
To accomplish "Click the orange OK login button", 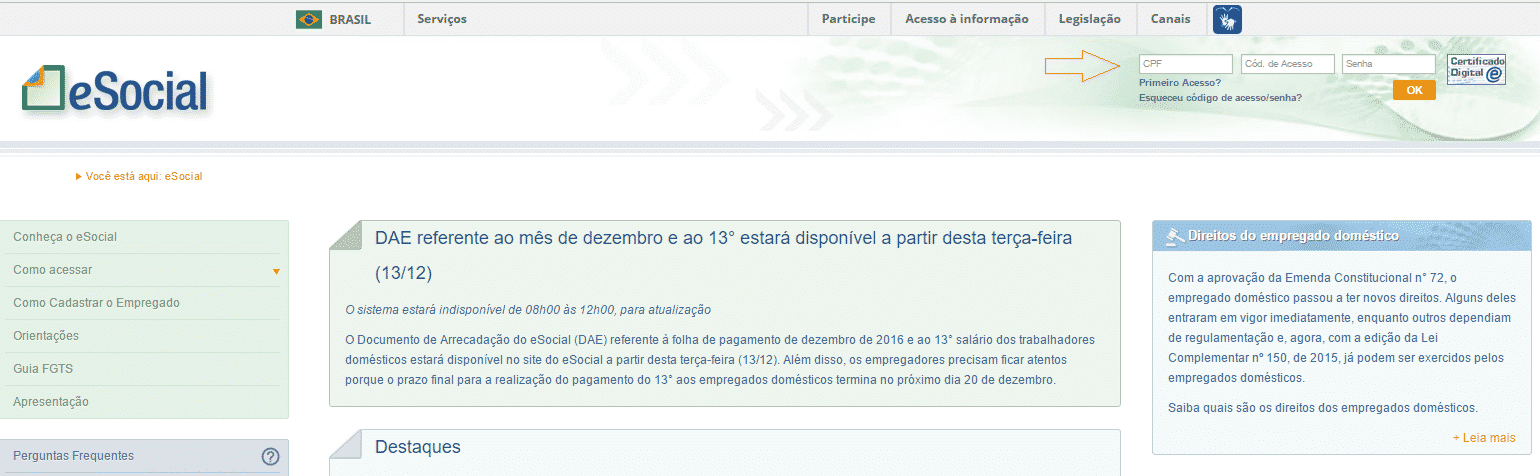I will (x=1414, y=90).
